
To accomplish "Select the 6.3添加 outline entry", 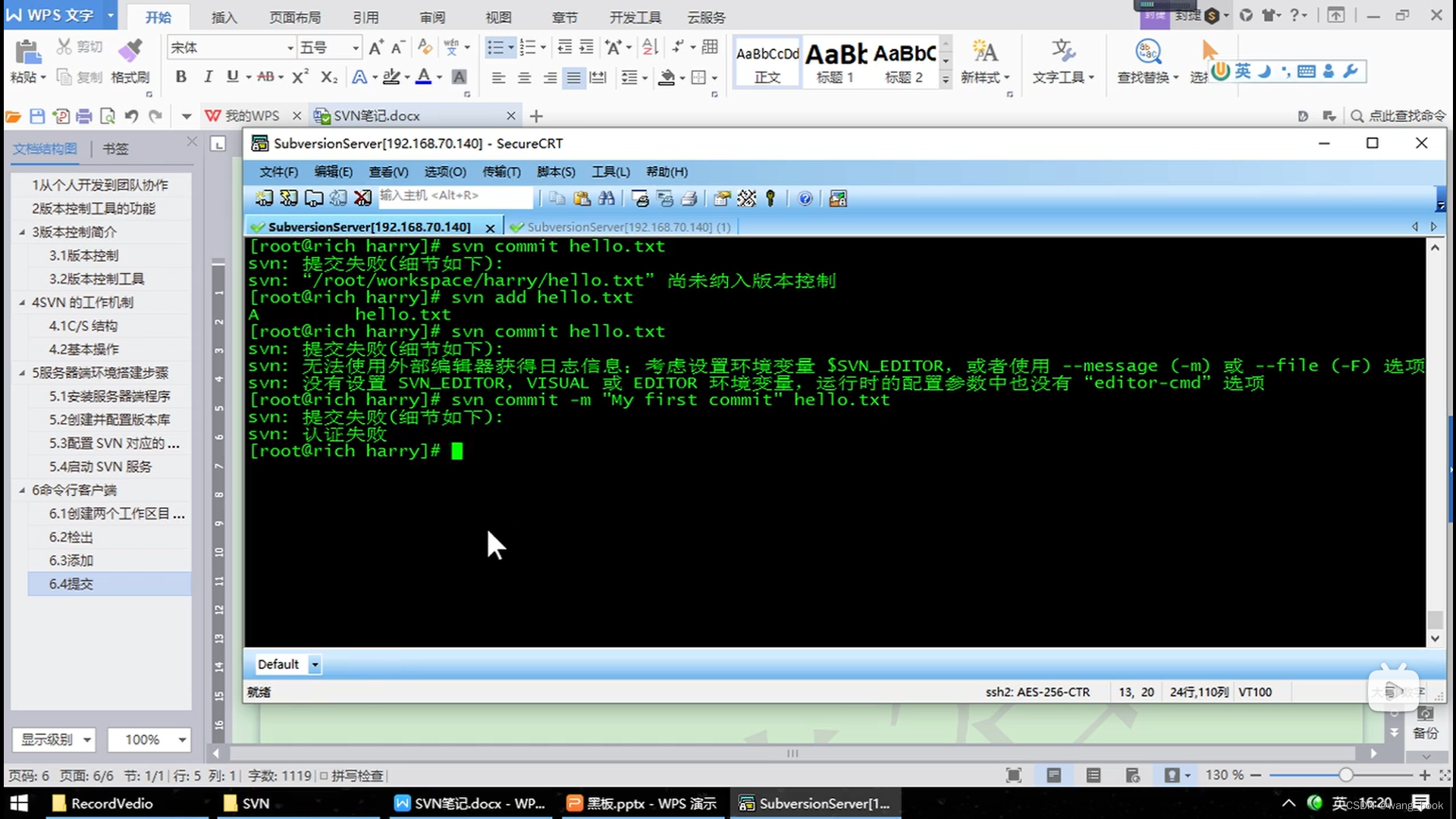I will (x=71, y=560).
